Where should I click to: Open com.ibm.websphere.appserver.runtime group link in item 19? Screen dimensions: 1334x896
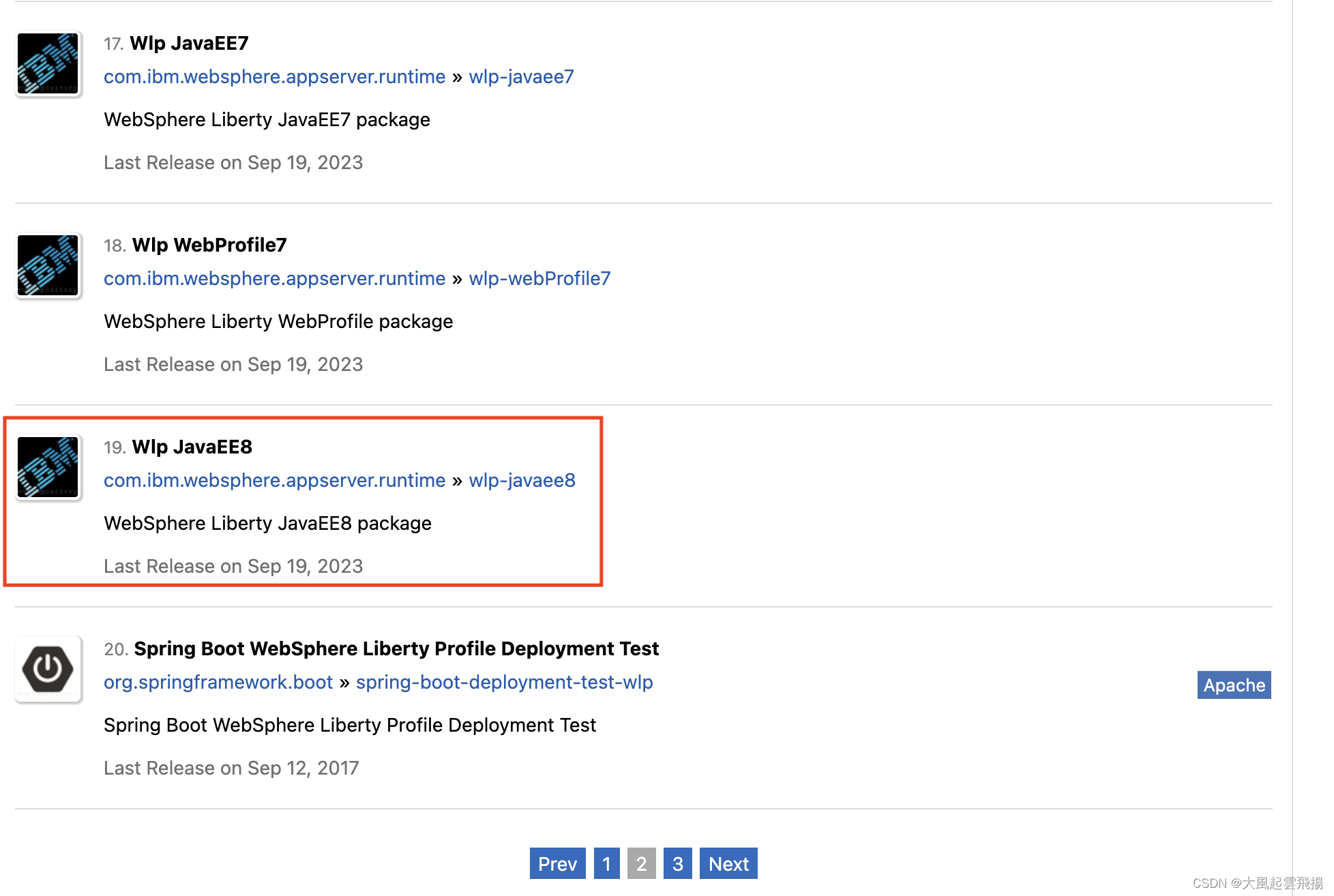click(274, 480)
